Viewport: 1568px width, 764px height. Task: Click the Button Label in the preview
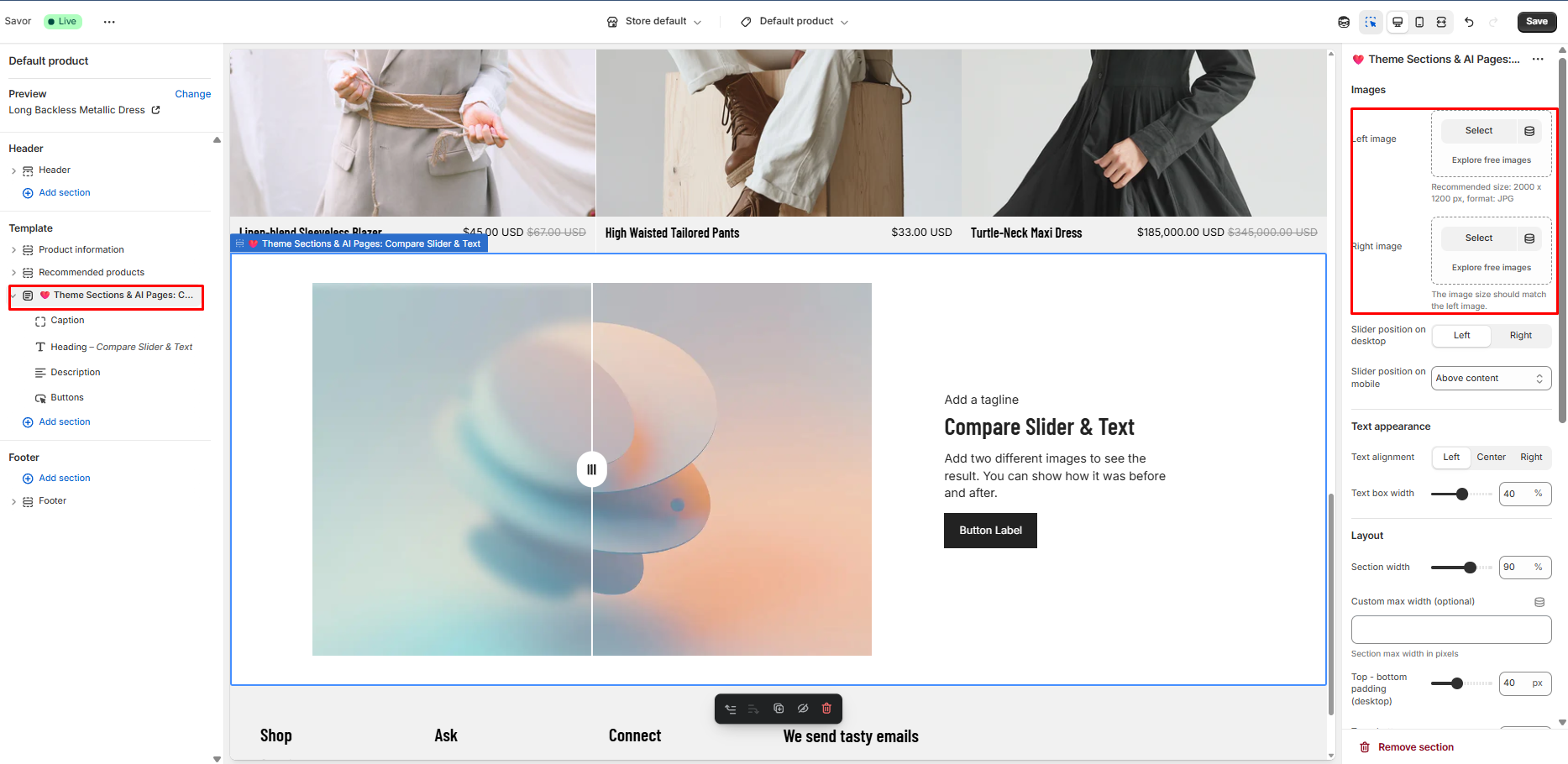point(990,531)
